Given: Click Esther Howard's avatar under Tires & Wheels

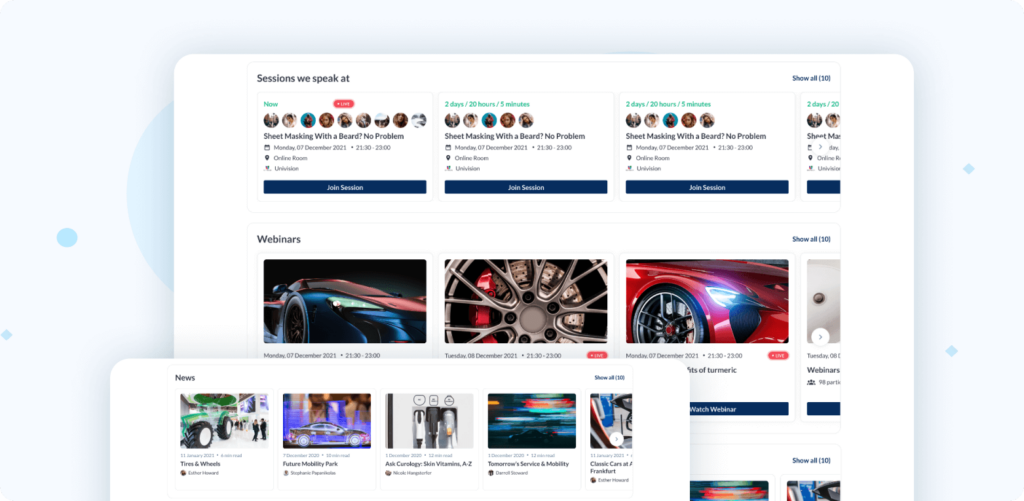Looking at the screenshot, I should (x=184, y=473).
